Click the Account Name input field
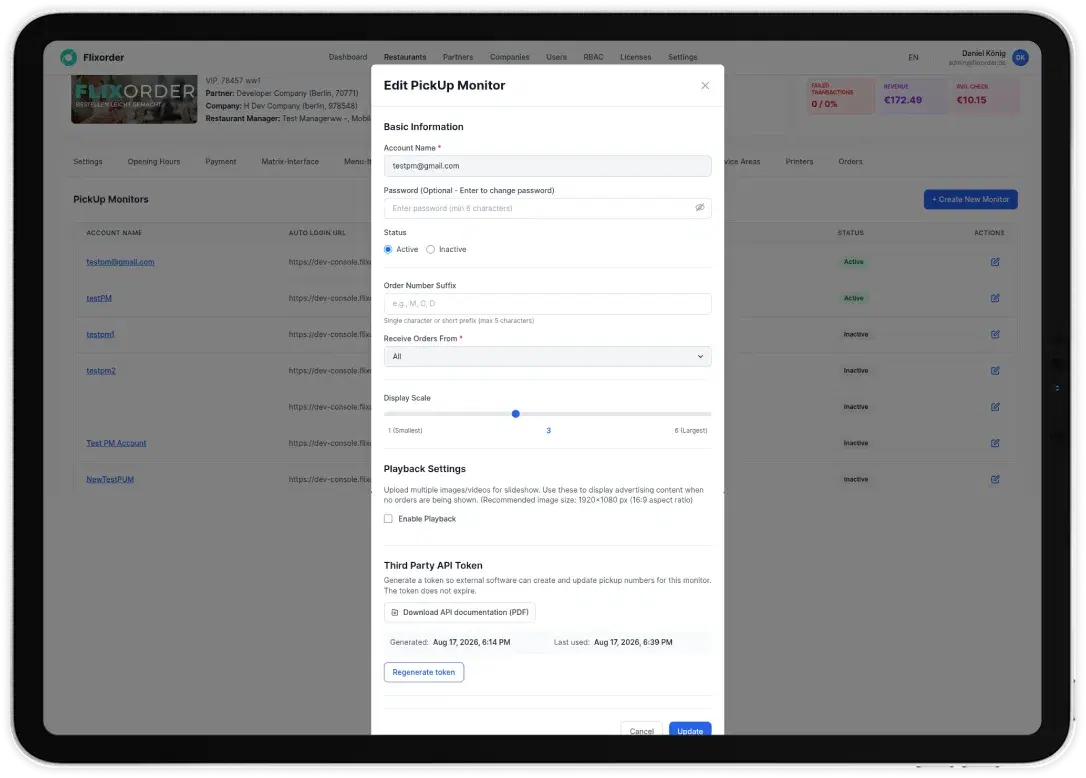Image resolution: width=1086 pixels, height=778 pixels. pos(547,166)
